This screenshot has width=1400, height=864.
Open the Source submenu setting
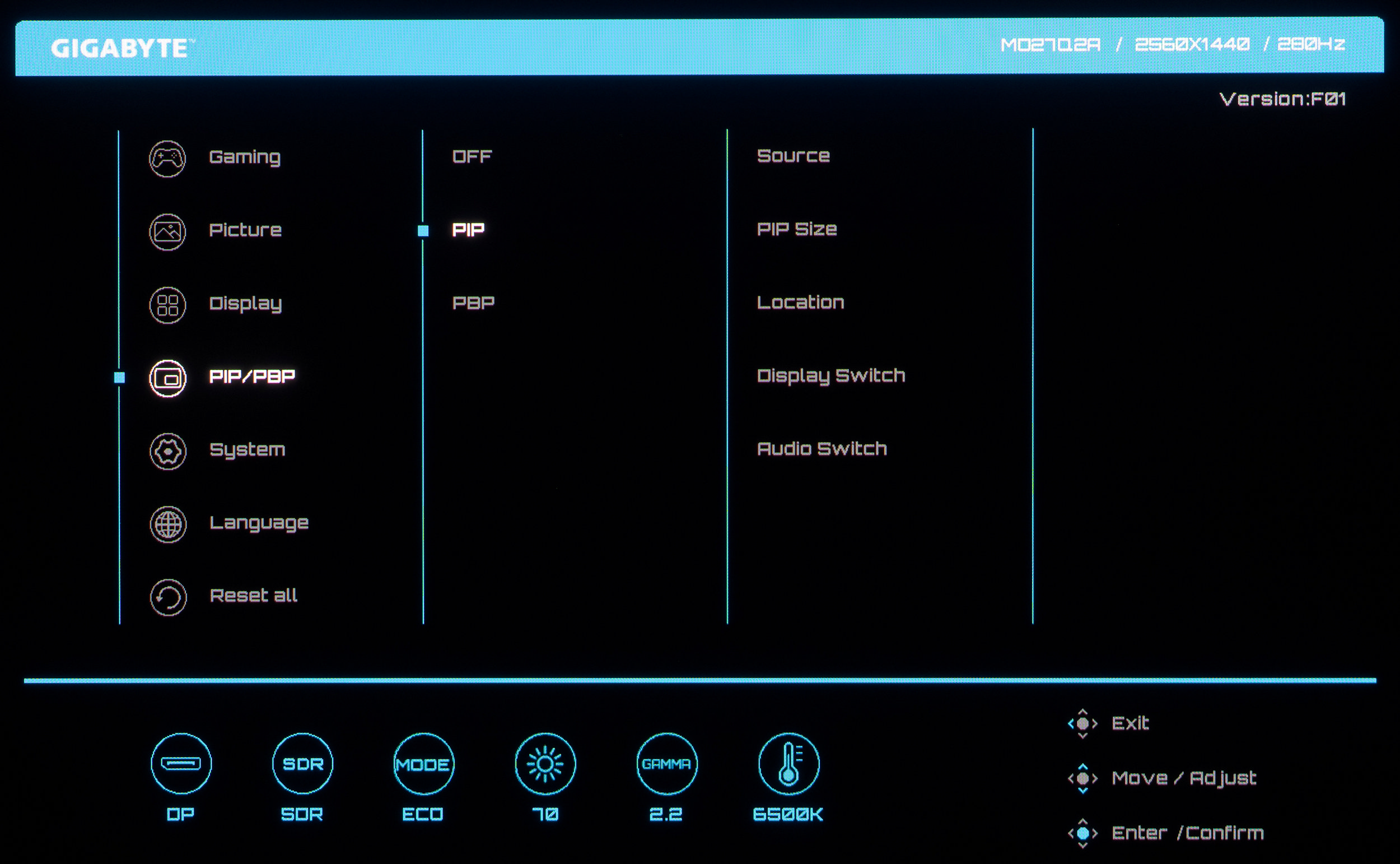click(x=793, y=156)
